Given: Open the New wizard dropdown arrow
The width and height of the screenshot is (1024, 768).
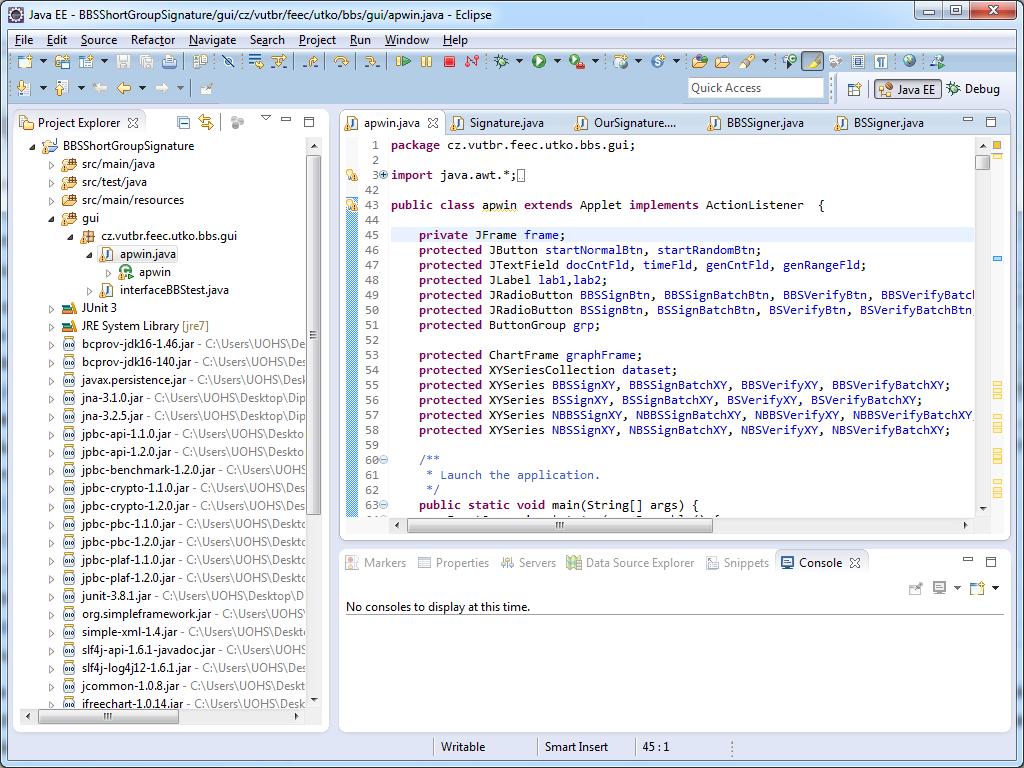Looking at the screenshot, I should [x=43, y=62].
